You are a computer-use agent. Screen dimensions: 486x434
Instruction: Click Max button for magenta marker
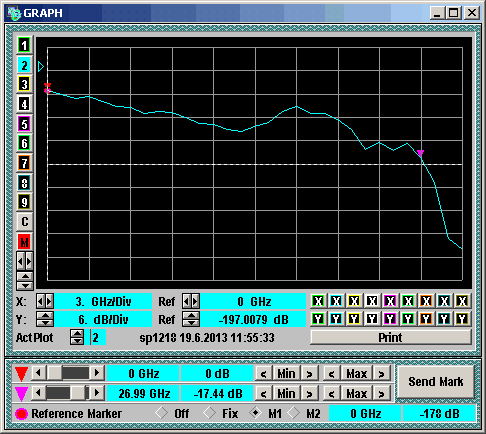click(x=357, y=394)
